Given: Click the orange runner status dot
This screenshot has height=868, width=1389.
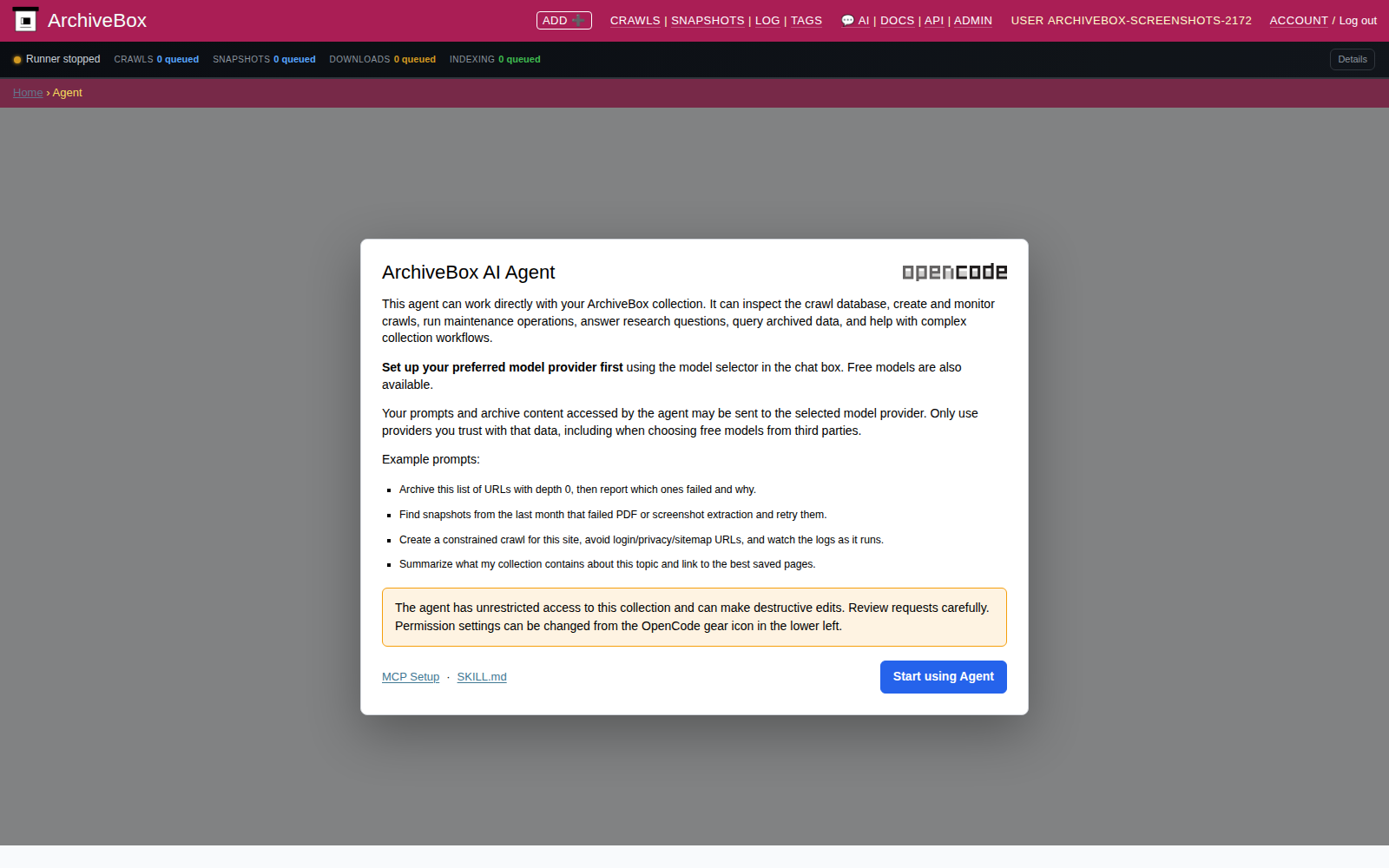Looking at the screenshot, I should tap(17, 60).
